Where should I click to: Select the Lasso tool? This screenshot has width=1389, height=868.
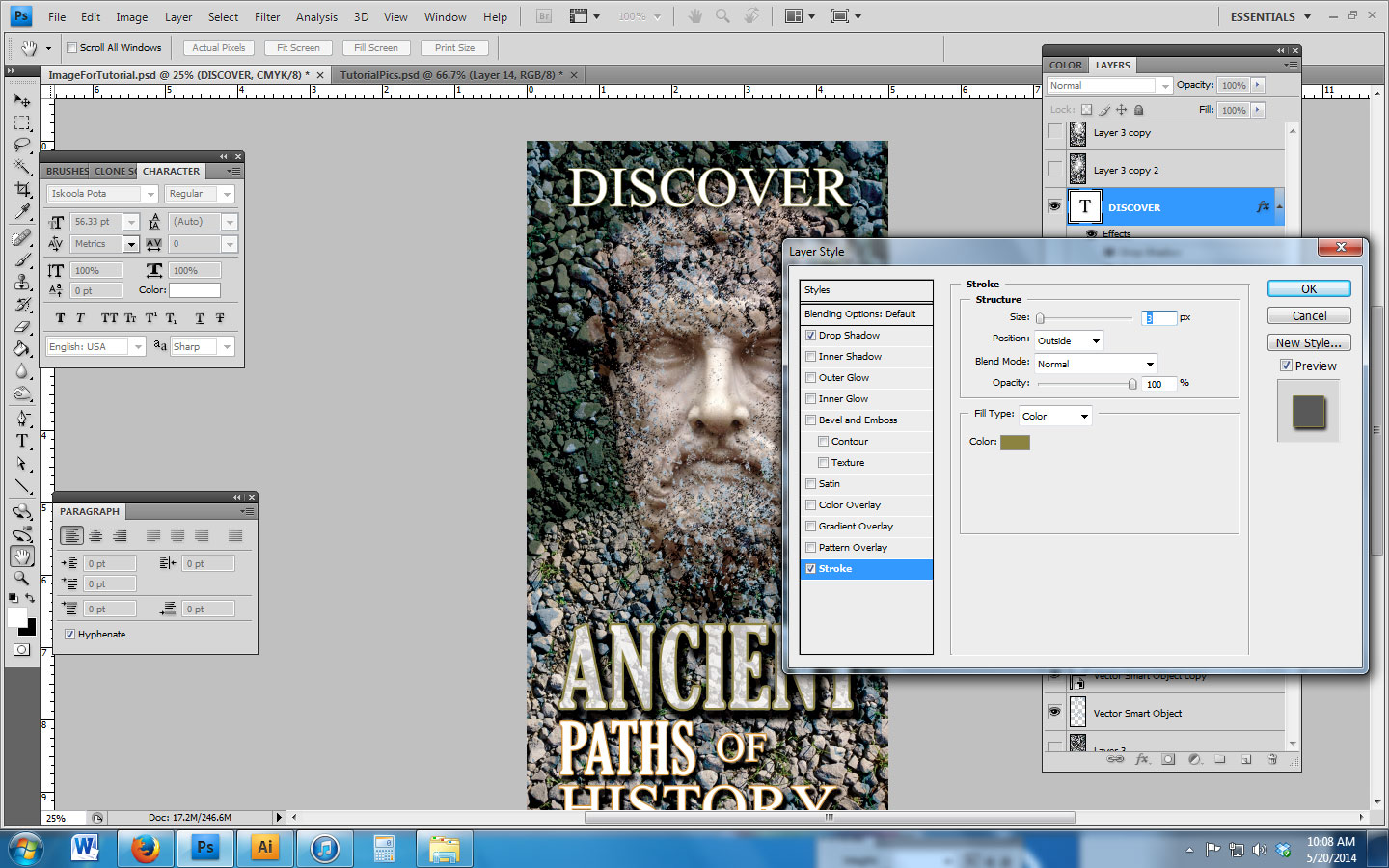point(22,146)
